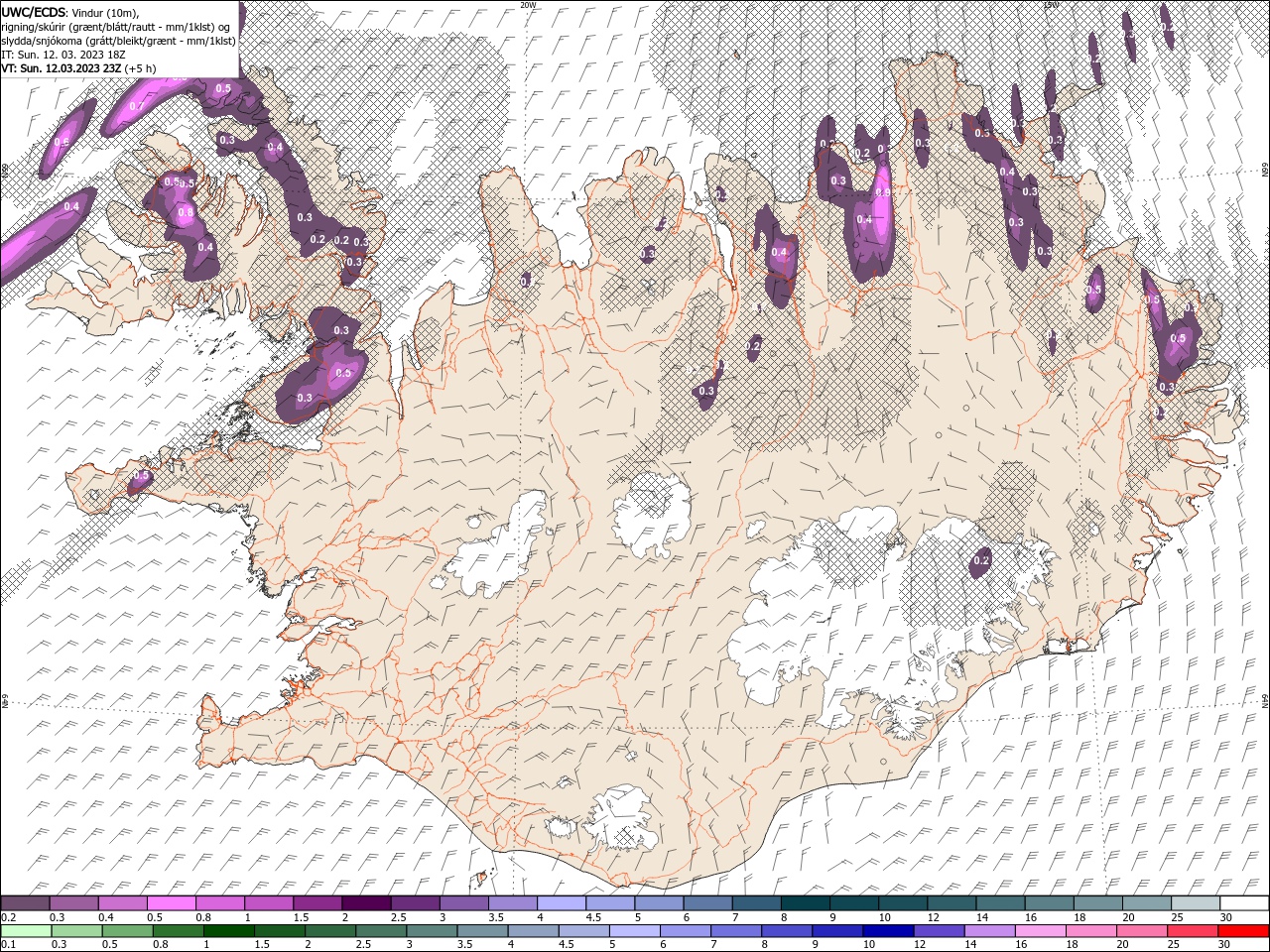Choose the dark teal 8 snow legend swatch
This screenshot has height=952, width=1270.
[x=805, y=903]
